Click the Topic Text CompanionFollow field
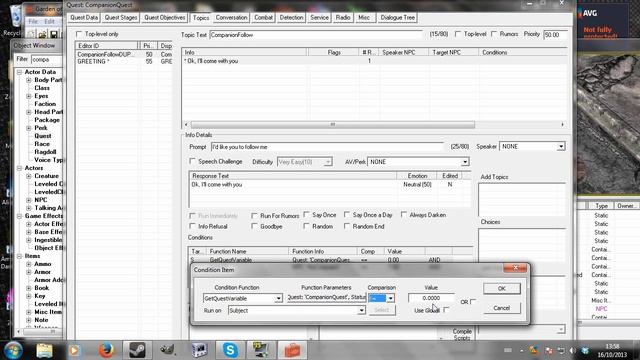The height and width of the screenshot is (360, 640). (x=316, y=35)
